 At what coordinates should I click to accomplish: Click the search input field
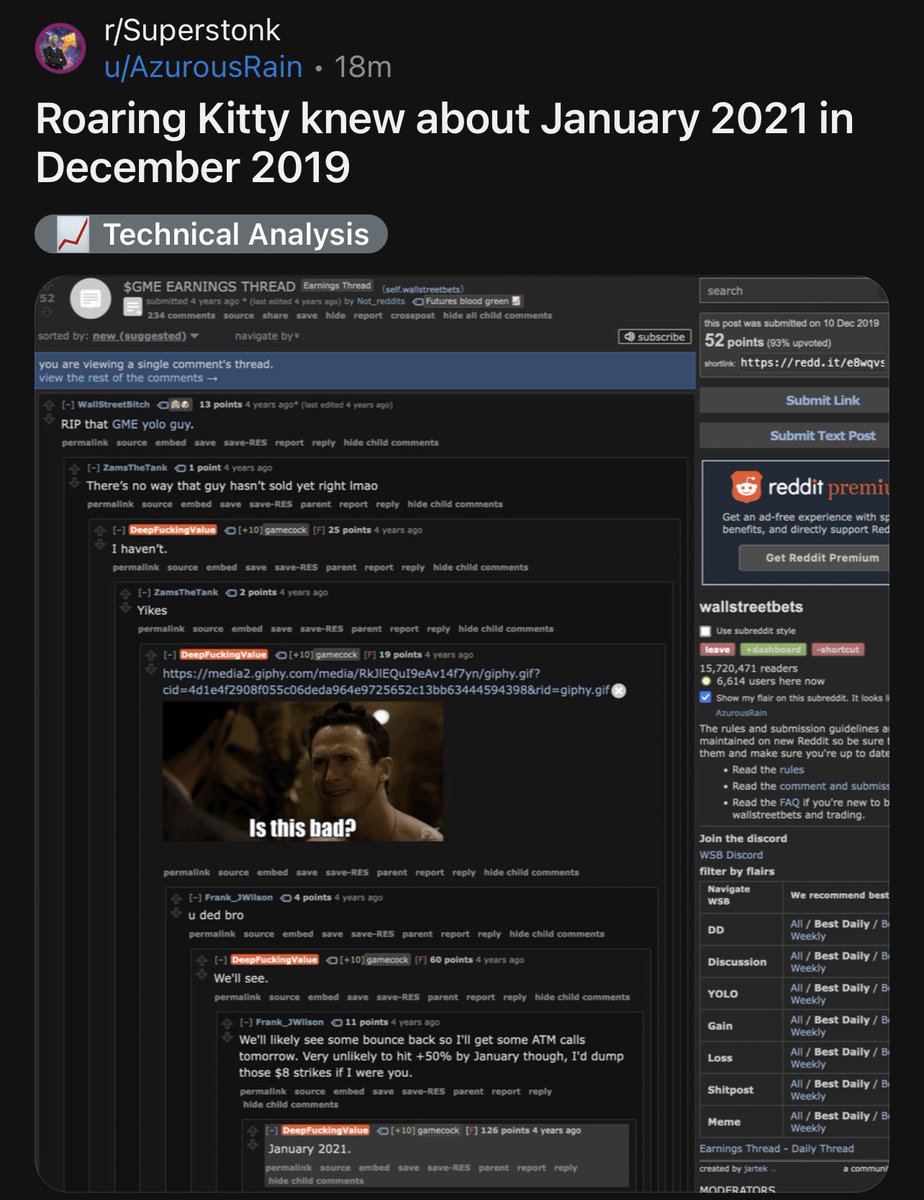coord(794,291)
